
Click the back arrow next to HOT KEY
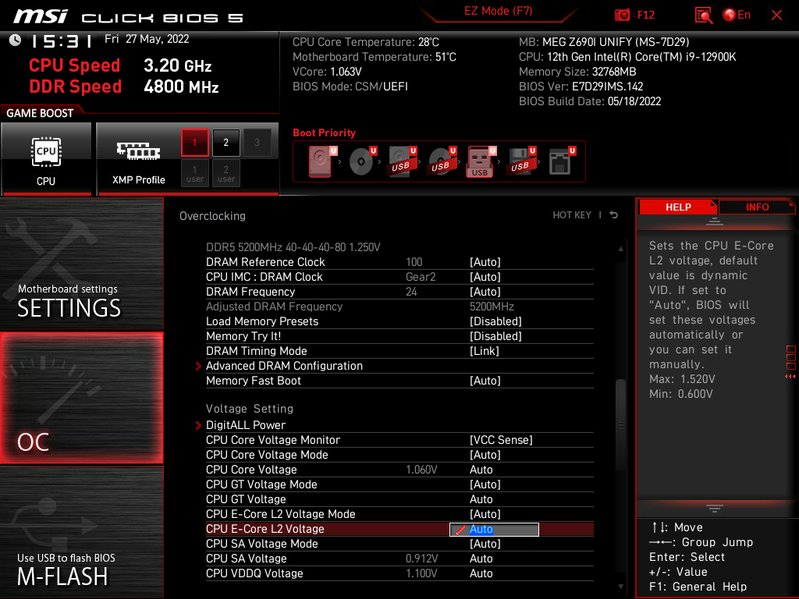[x=614, y=215]
